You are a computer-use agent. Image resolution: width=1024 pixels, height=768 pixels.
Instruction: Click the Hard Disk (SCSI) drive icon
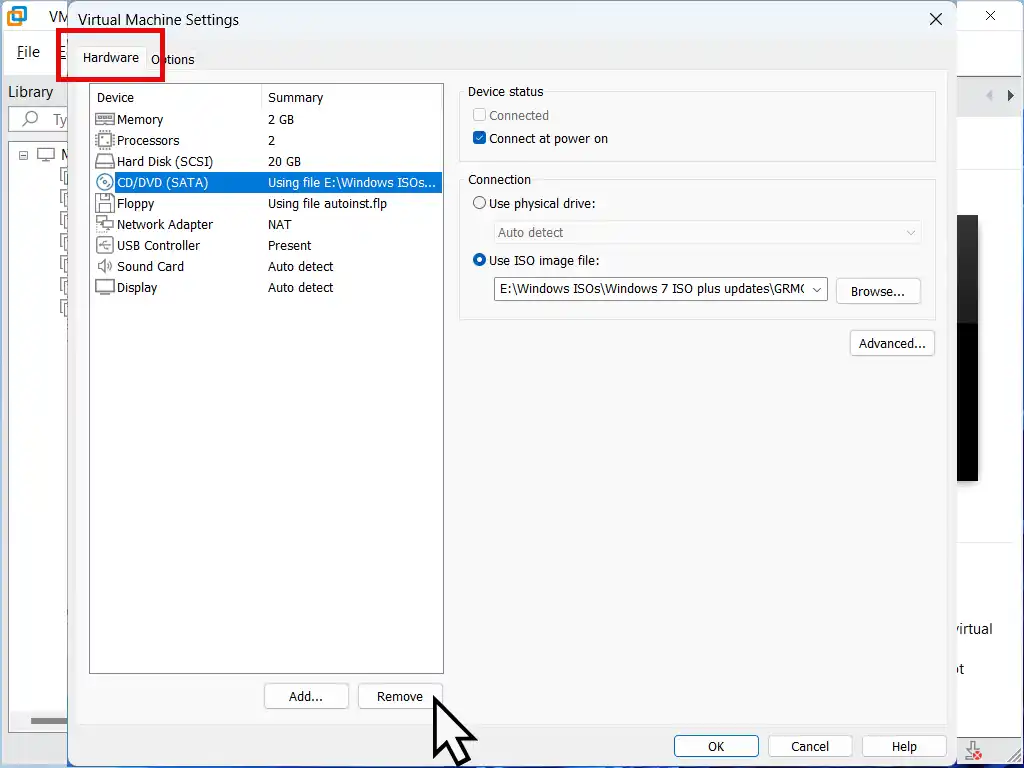tap(104, 161)
